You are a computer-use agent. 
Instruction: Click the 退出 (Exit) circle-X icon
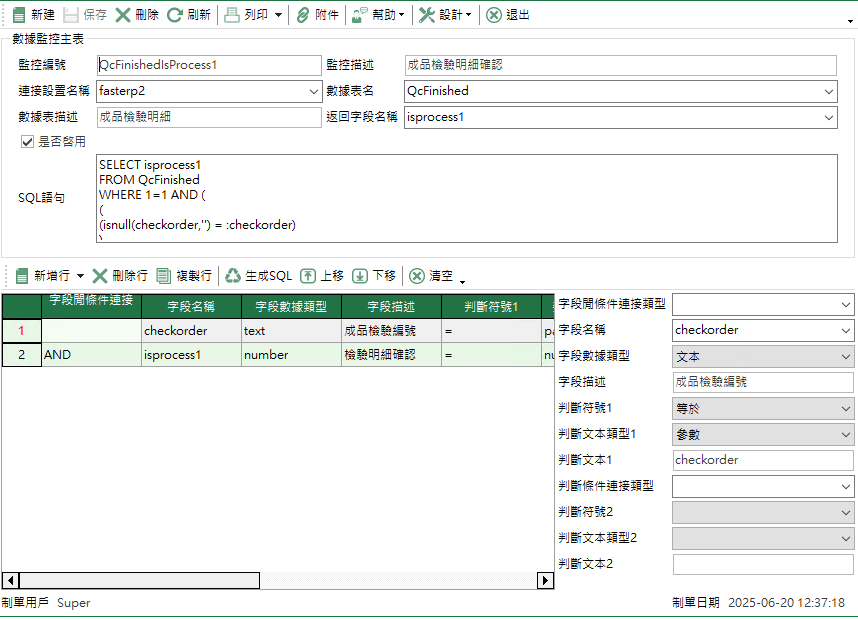tap(494, 15)
